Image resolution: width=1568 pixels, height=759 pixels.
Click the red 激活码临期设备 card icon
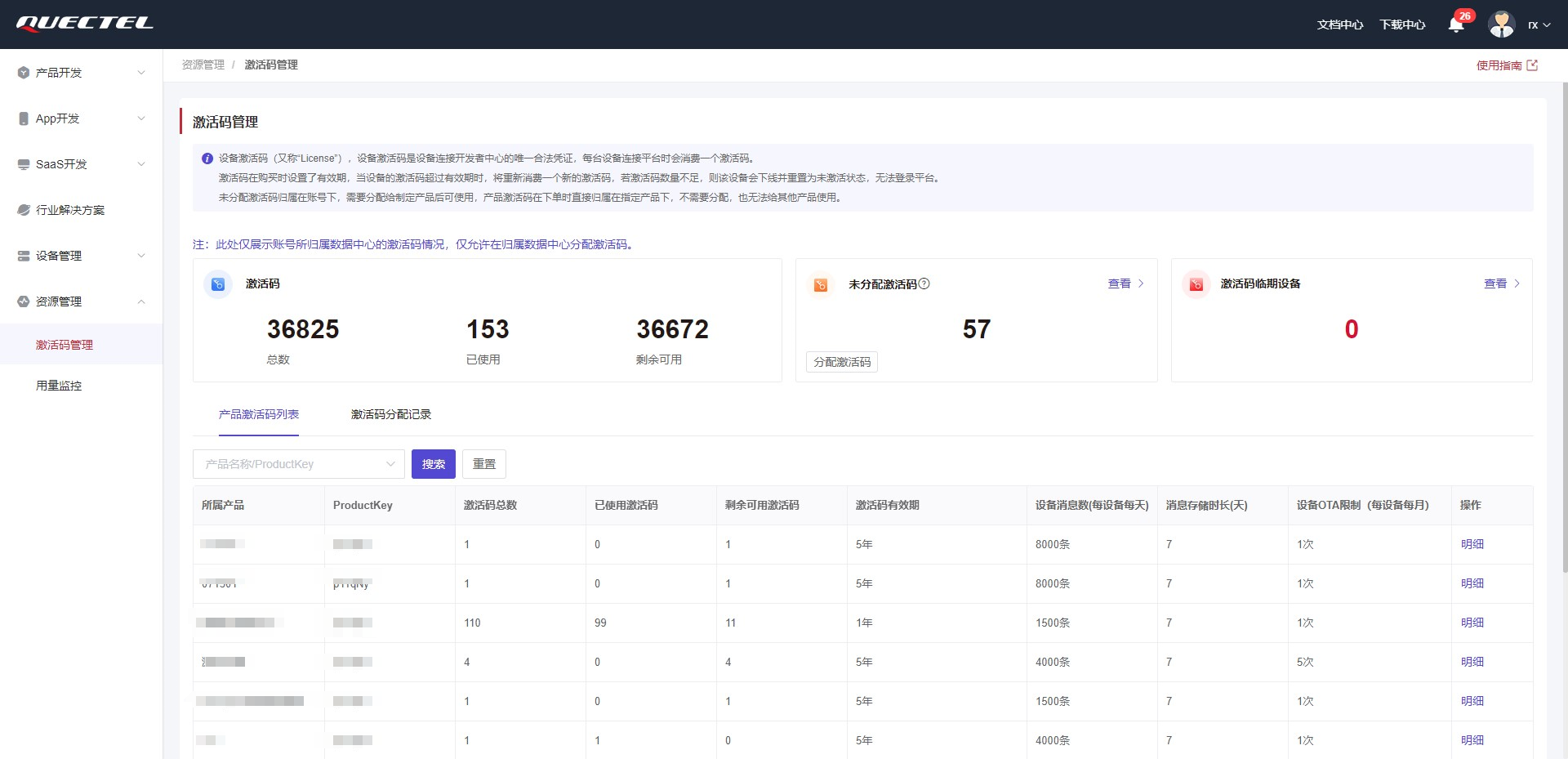(x=1196, y=284)
